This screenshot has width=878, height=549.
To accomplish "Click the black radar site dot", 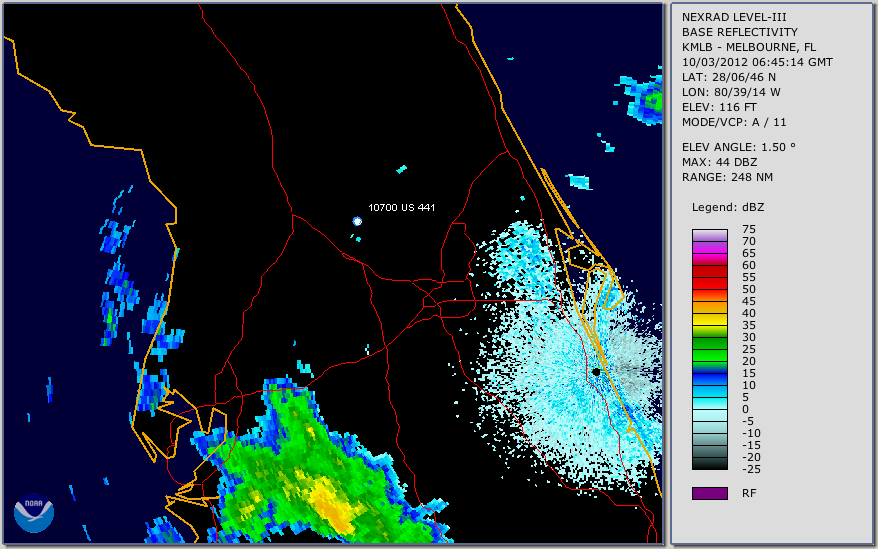I will [x=596, y=372].
